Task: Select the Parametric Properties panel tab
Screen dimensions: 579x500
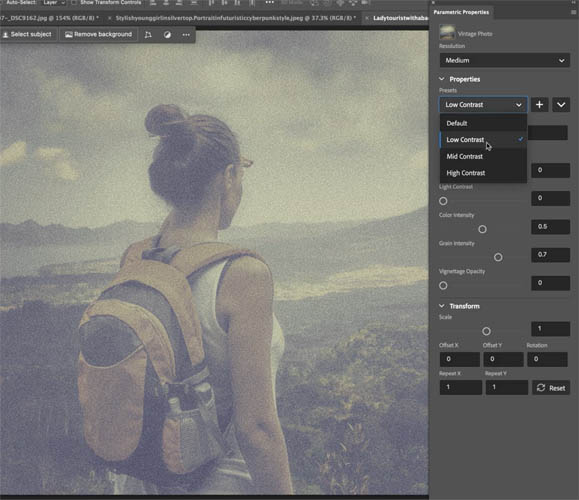Action: click(x=461, y=12)
